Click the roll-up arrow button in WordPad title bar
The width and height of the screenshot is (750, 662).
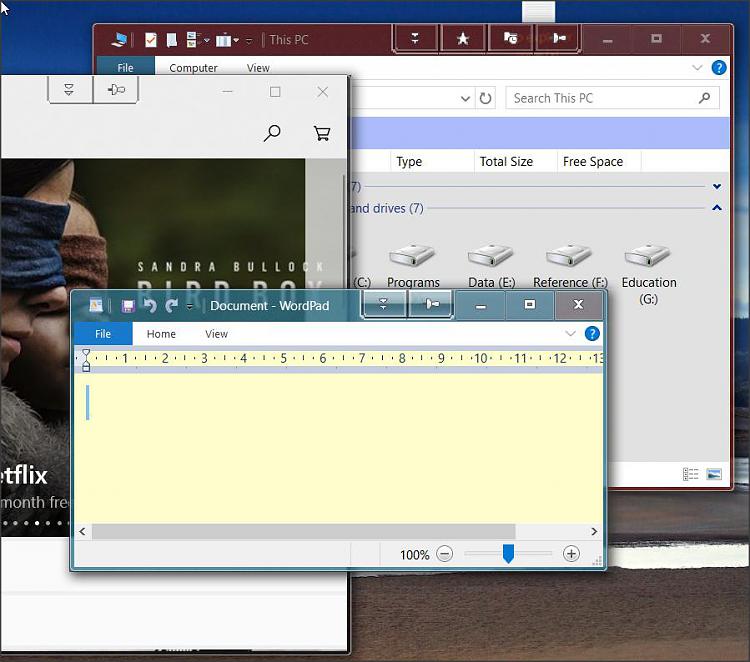pos(383,304)
